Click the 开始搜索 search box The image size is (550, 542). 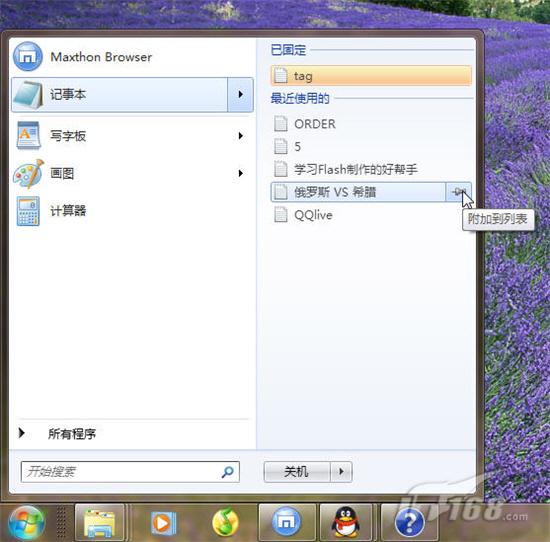pos(130,472)
